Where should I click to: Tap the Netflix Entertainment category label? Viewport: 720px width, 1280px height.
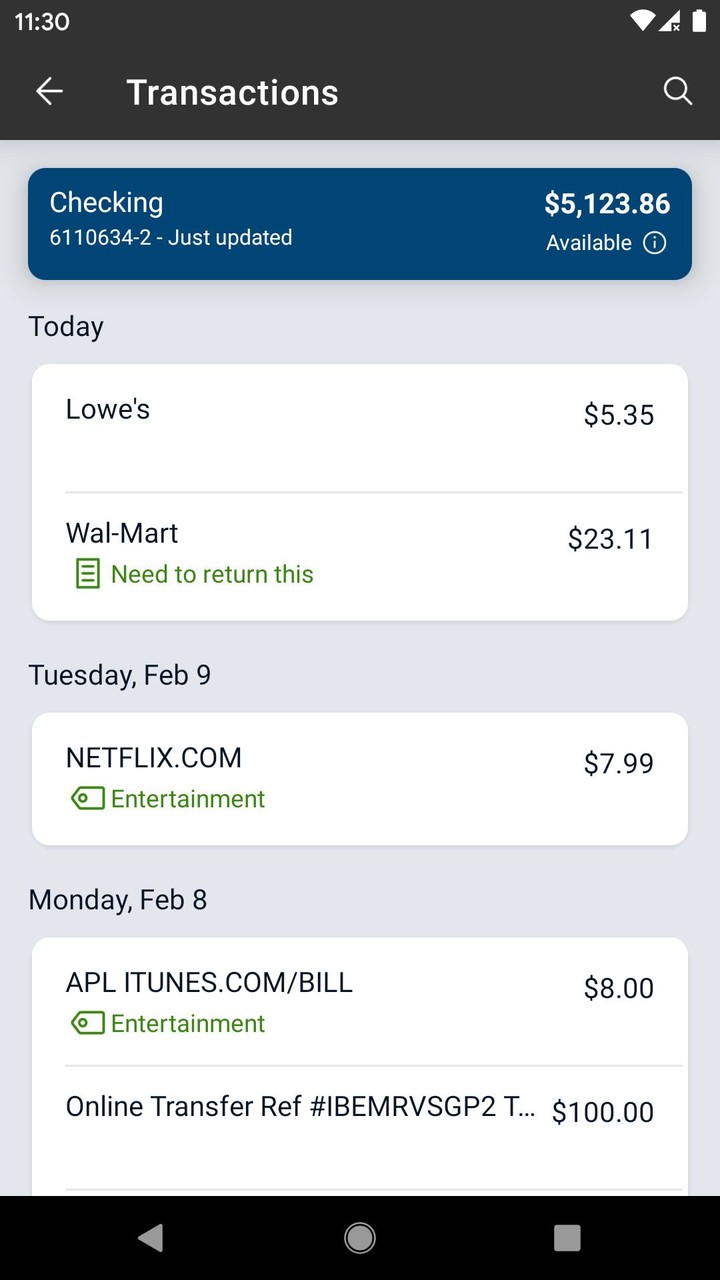[x=188, y=799]
